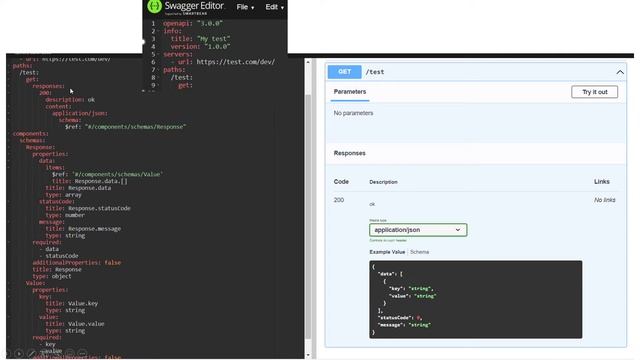Click the $ref '#/components/schemas/Value' line
This screenshot has width=640, height=360.
(107, 174)
